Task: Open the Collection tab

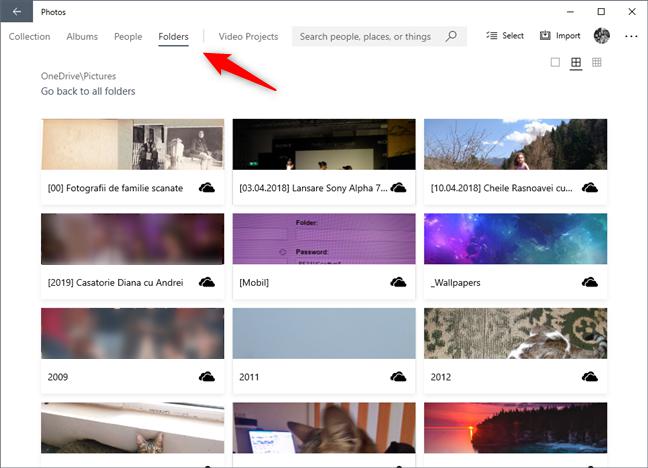Action: 29,36
